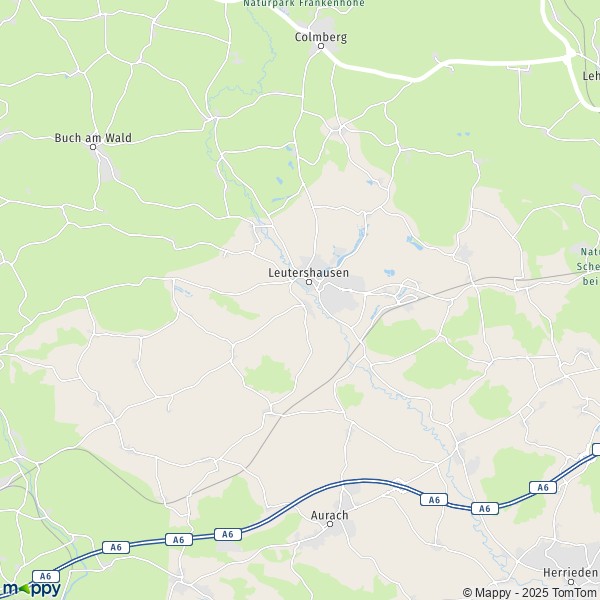Select the green nature park label right of Leutershausen

[590, 267]
